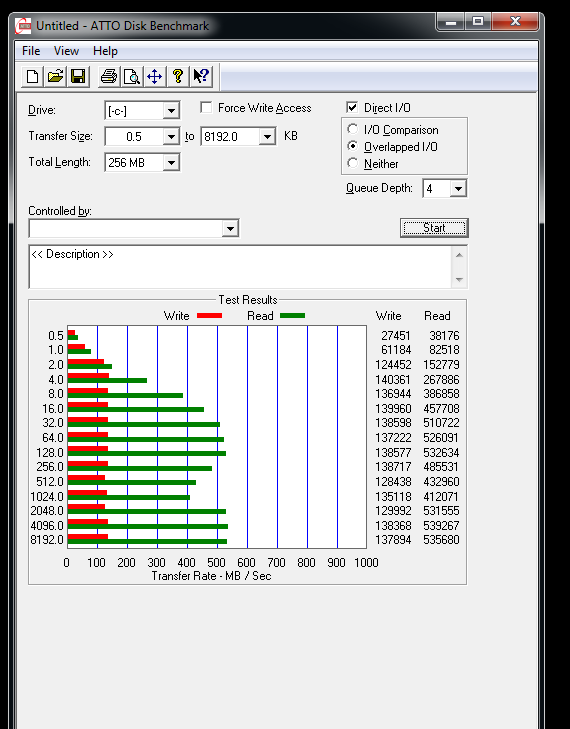Open the File menu
Screen dimensions: 570x729
[31, 51]
